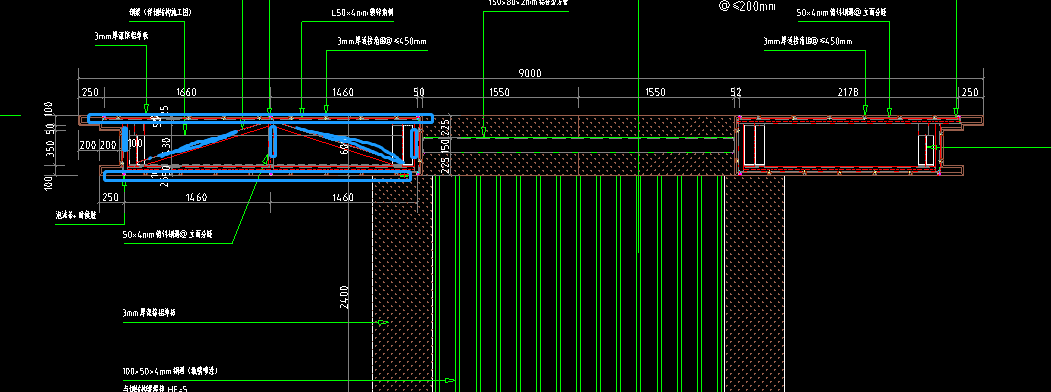Click the blue center vertical strut marking
The height and width of the screenshot is (392, 1051).
coord(273,140)
